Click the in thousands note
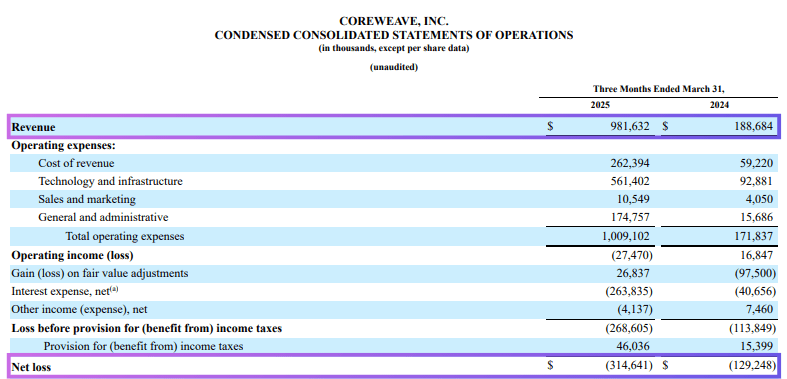Viewport: 787px width, 379px height. pyautogui.click(x=394, y=49)
